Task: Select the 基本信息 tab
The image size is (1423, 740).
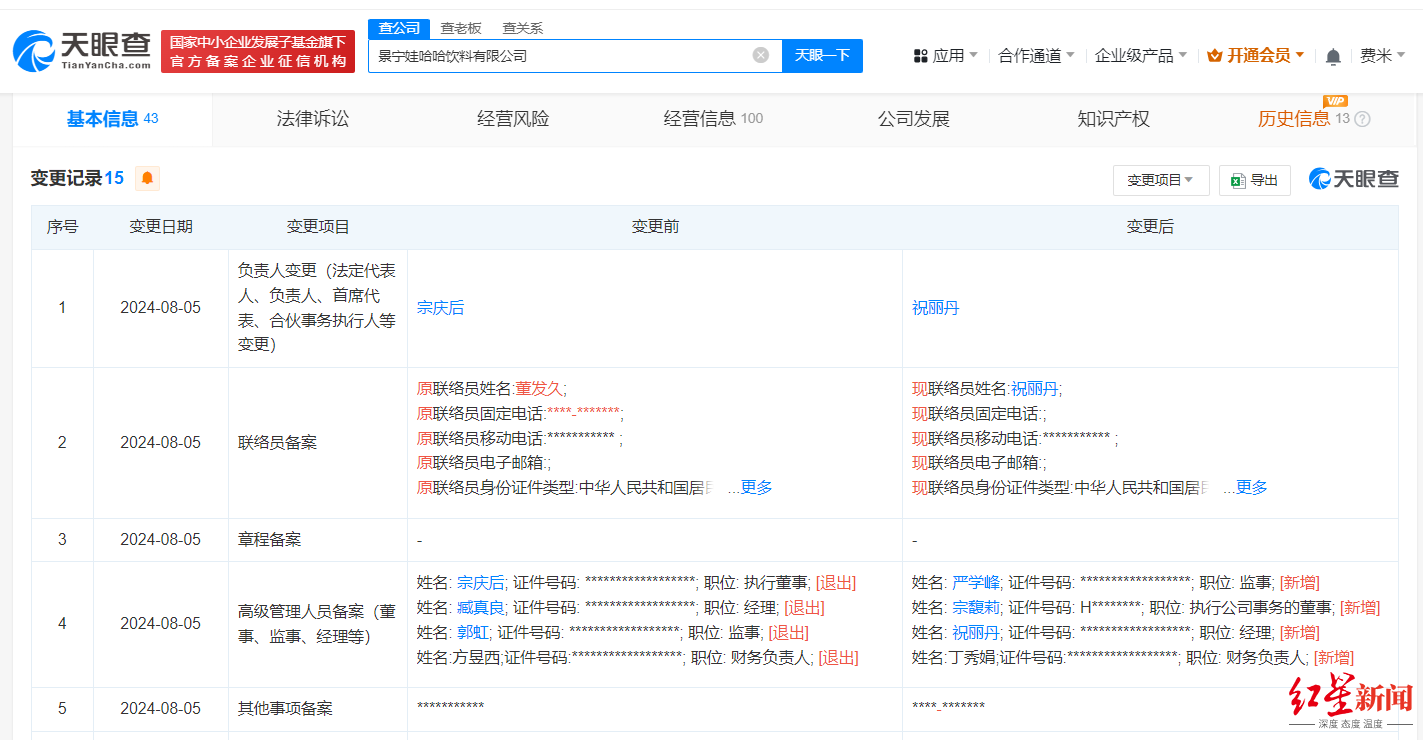Action: click(112, 119)
